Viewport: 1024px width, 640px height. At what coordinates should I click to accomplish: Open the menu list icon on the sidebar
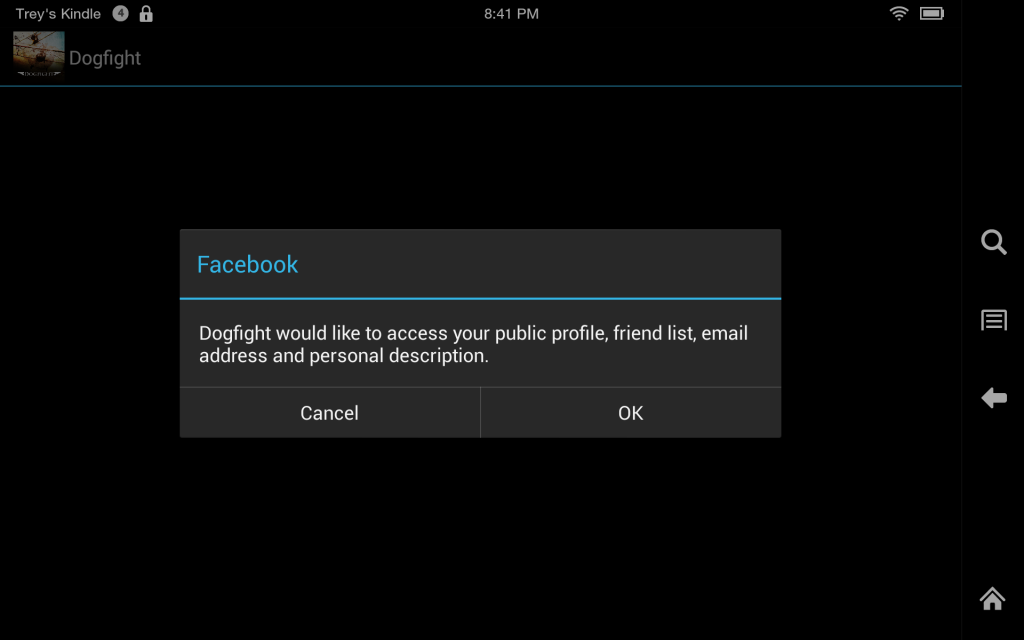pos(993,320)
